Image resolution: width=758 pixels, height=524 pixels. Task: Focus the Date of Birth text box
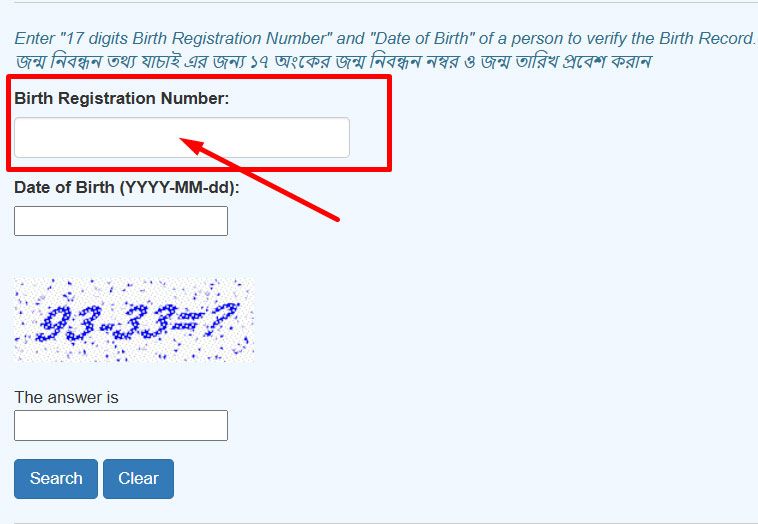click(x=120, y=221)
